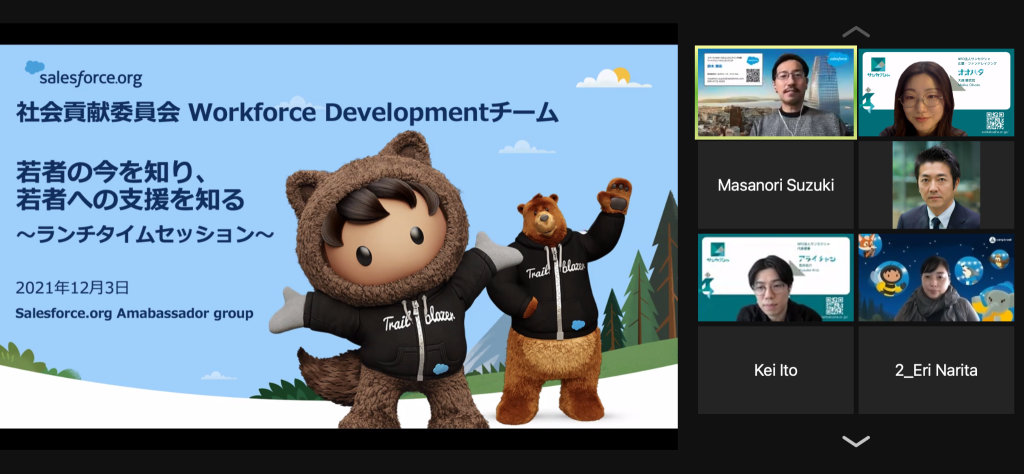1024x474 pixels.
Task: Open Kei Ito participant tile
Action: click(776, 370)
